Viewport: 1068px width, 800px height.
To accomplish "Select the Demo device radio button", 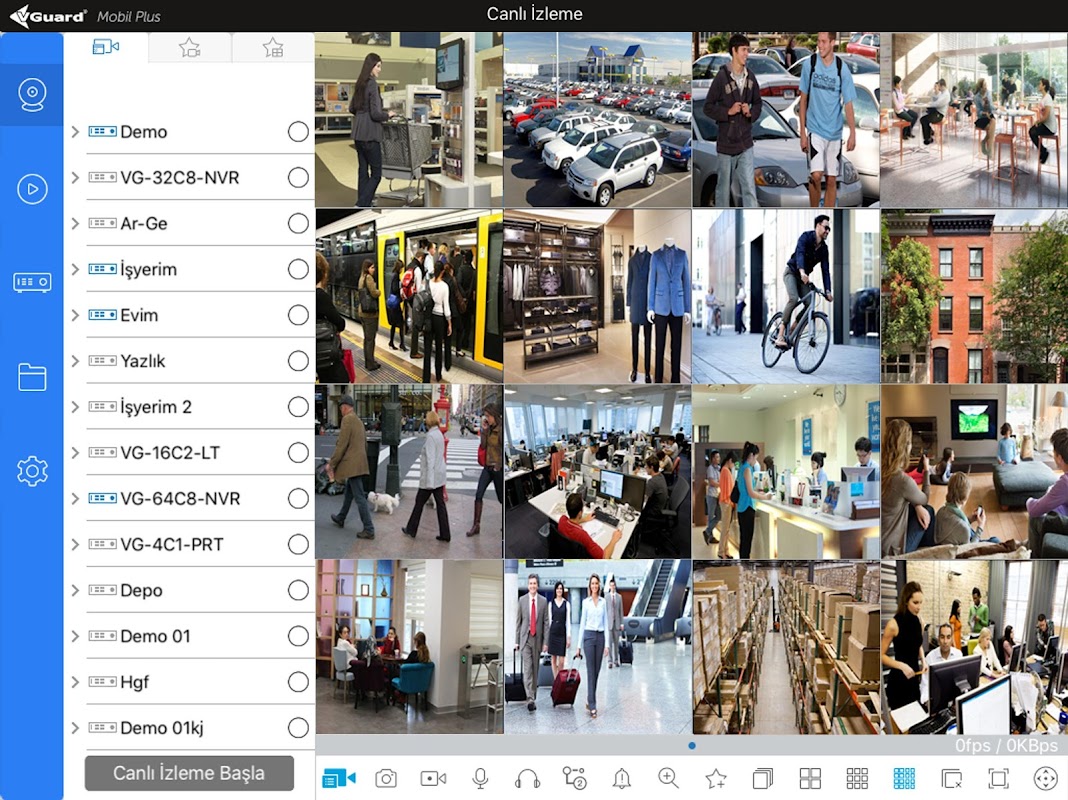I will click(x=298, y=132).
